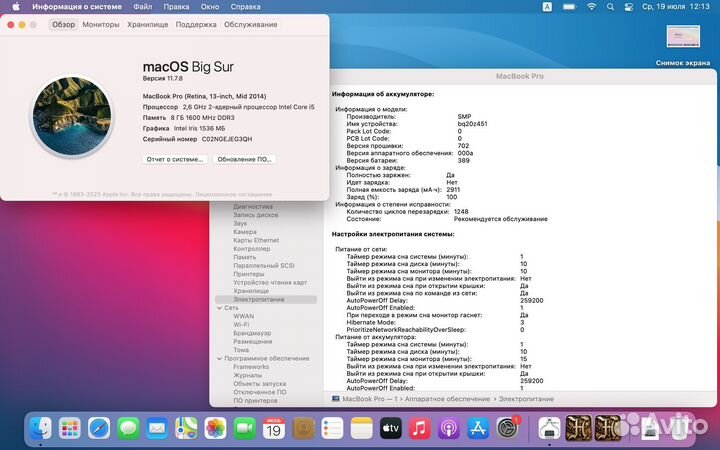Select Диагностика in the sidebar
720x450 pixels.
pos(253,207)
